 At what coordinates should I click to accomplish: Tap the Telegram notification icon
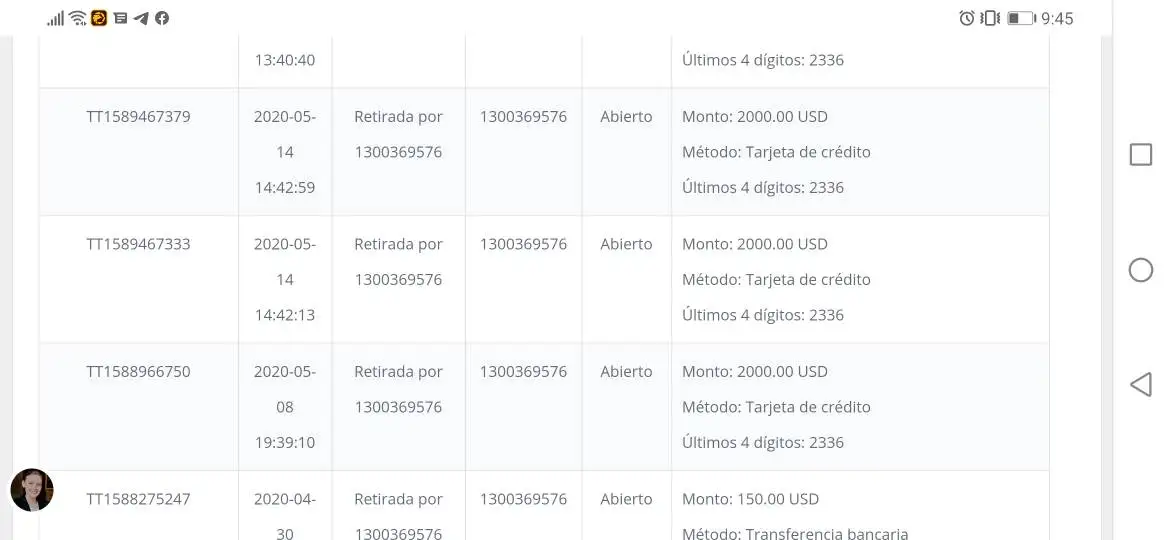[141, 18]
